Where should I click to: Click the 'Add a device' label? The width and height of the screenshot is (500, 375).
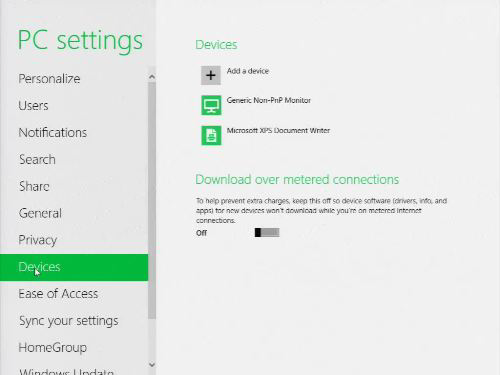pos(248,71)
